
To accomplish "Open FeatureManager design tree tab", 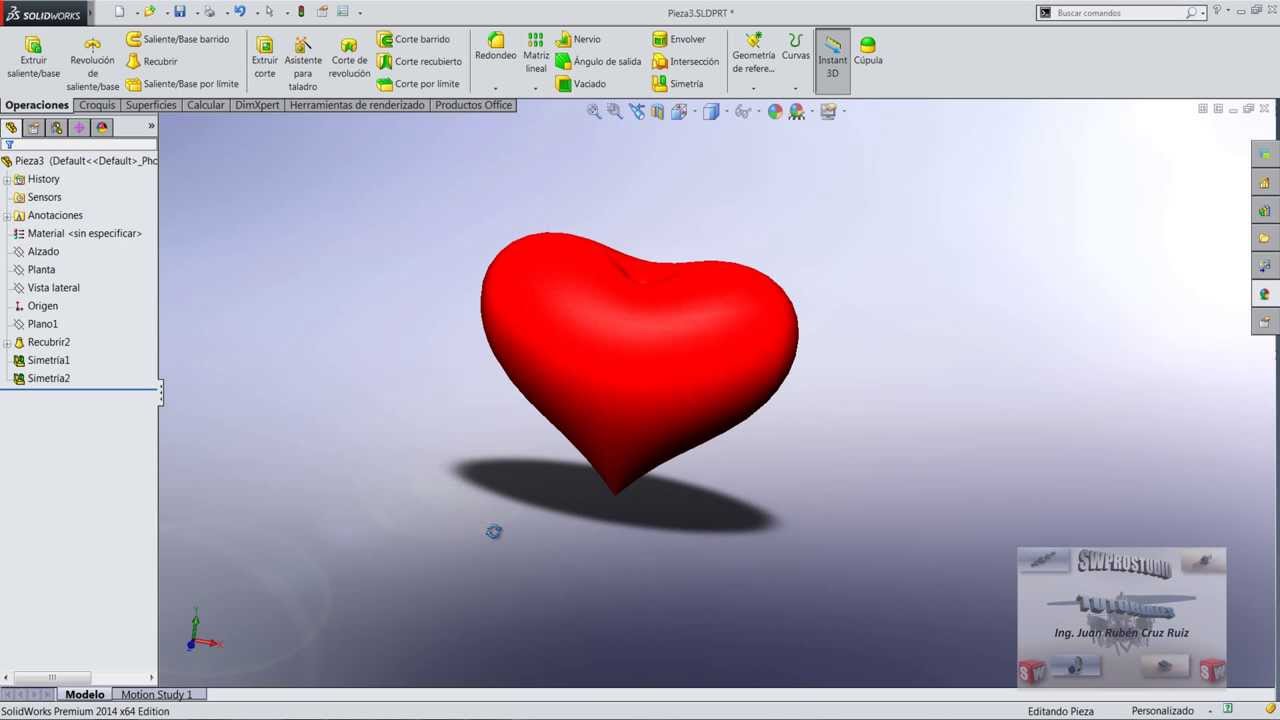I will click(x=11, y=127).
